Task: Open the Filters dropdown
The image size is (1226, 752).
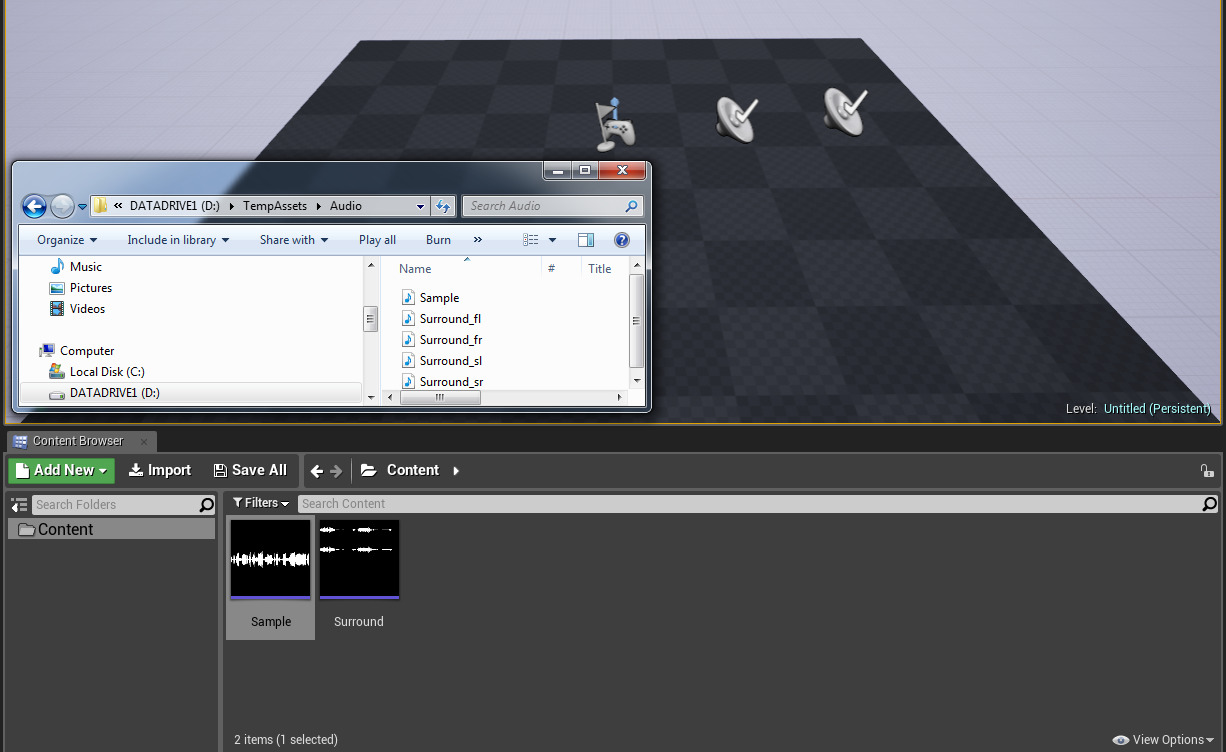Action: [x=261, y=503]
